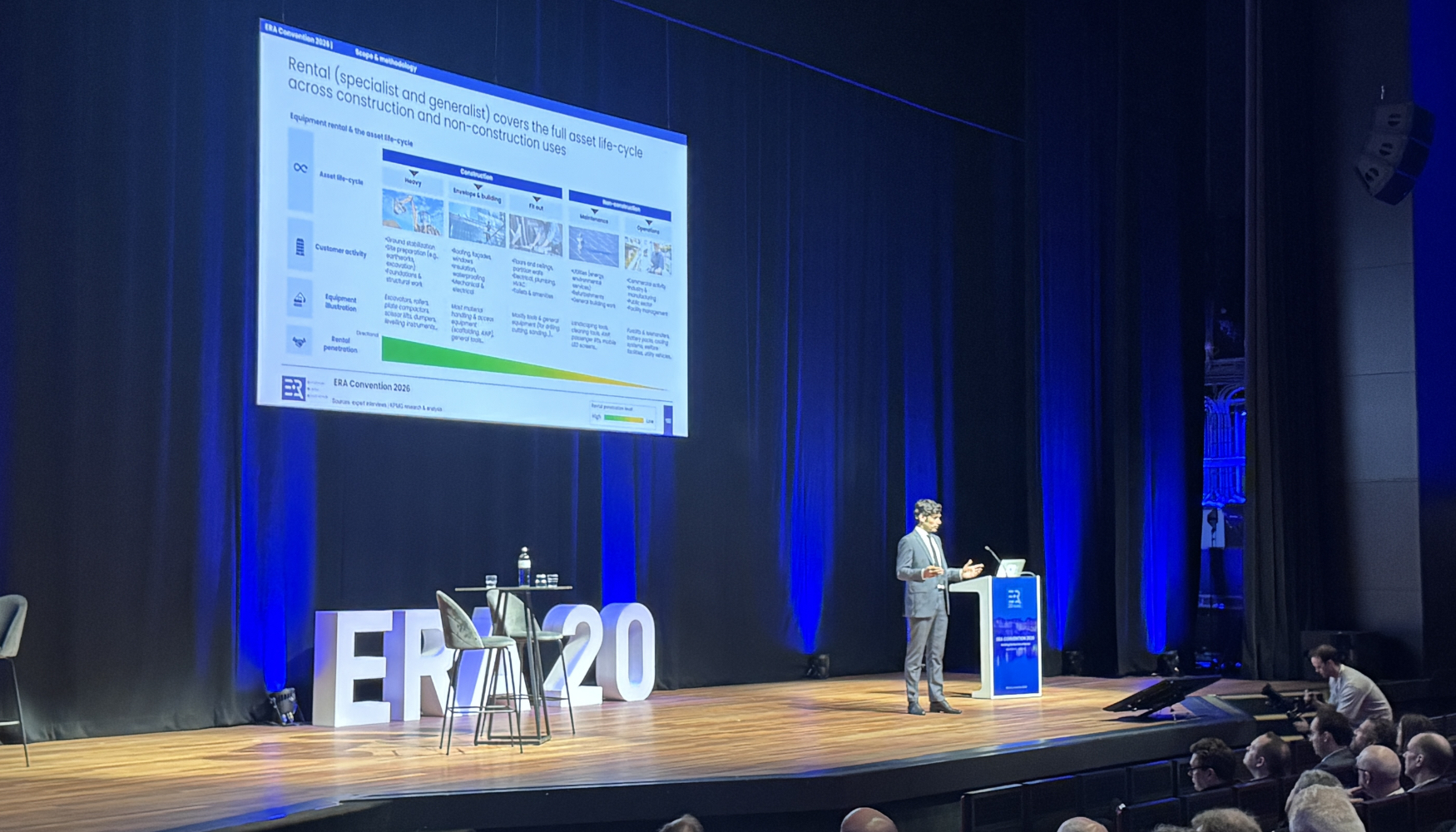Open the Maintenance solar panel photo thumbnail
The width and height of the screenshot is (1456, 832).
[594, 247]
